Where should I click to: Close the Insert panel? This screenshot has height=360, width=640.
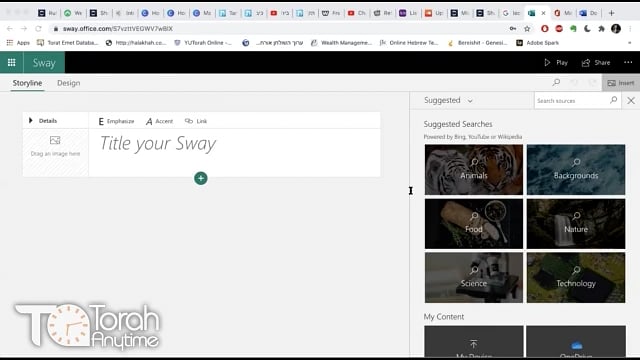click(631, 100)
